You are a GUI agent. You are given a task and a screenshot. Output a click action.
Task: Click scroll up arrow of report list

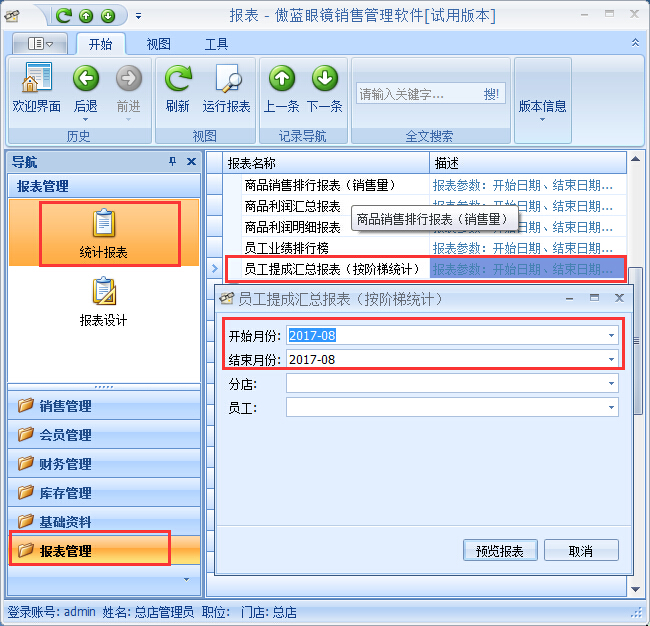pyautogui.click(x=635, y=159)
